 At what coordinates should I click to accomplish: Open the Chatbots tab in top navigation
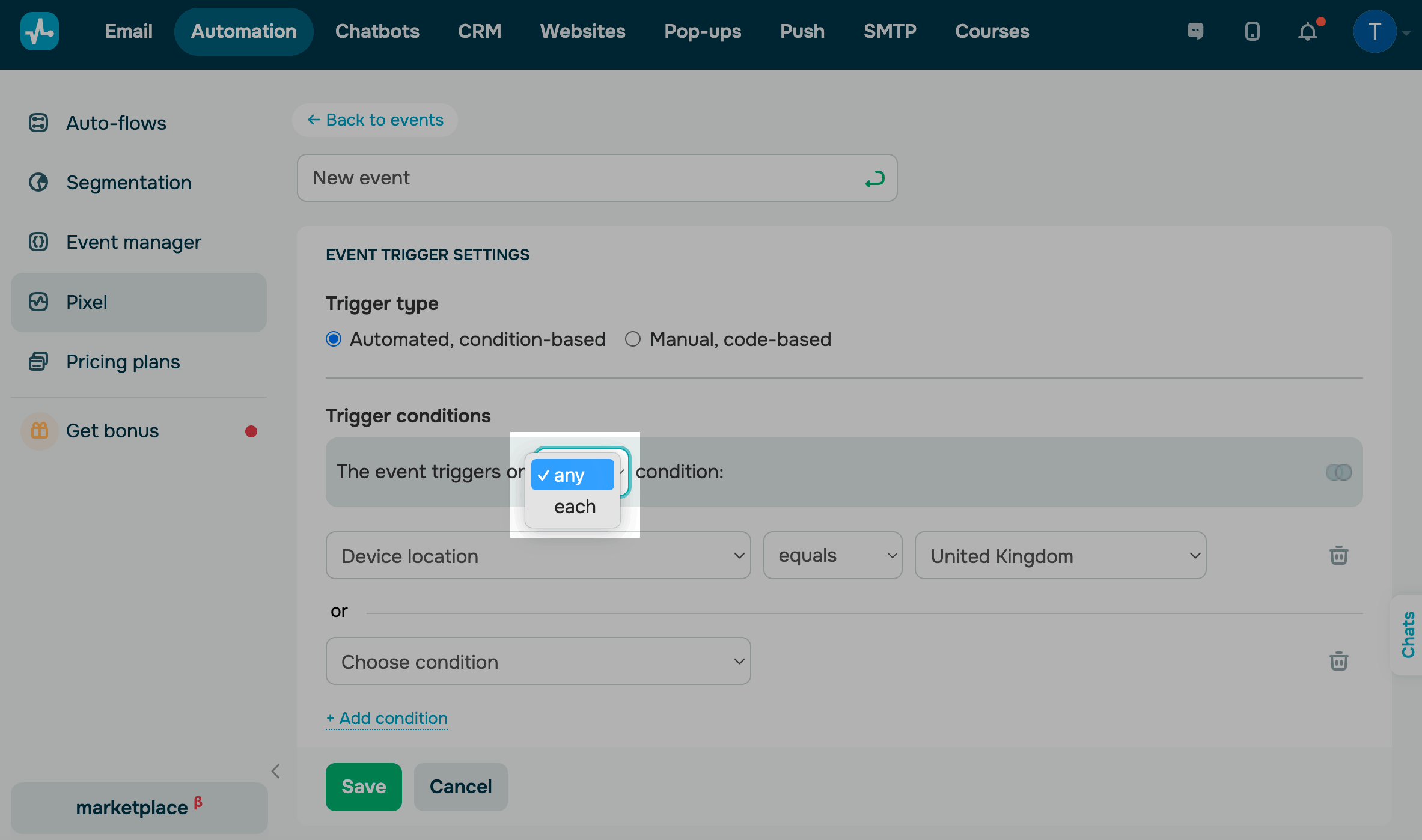[377, 31]
